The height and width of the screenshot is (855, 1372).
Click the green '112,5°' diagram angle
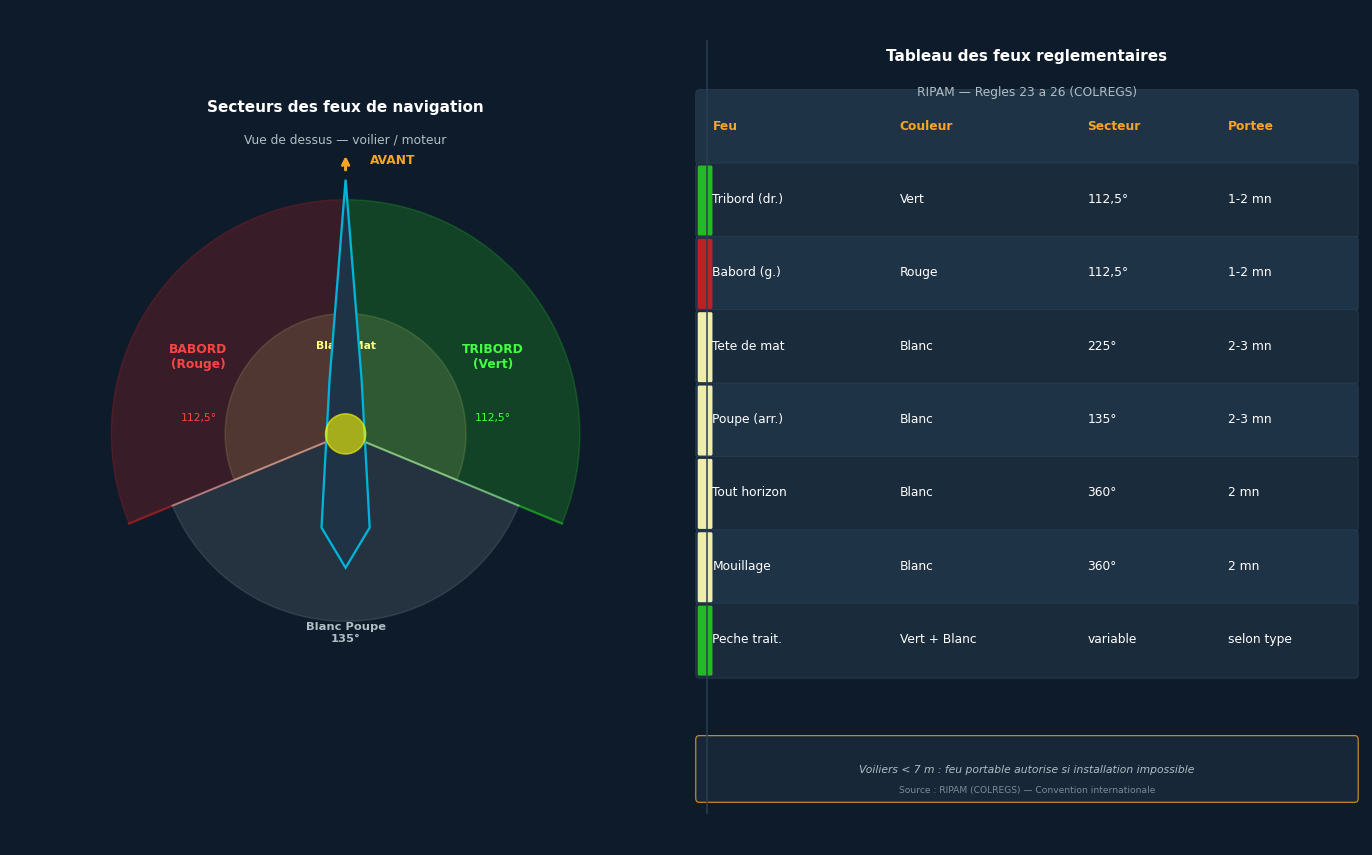pyautogui.click(x=492, y=418)
